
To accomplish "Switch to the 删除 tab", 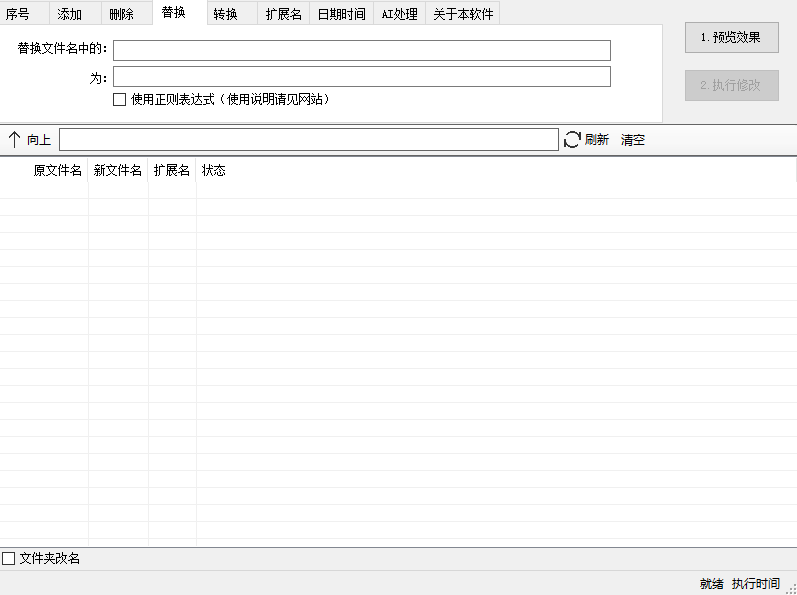I will click(x=128, y=13).
